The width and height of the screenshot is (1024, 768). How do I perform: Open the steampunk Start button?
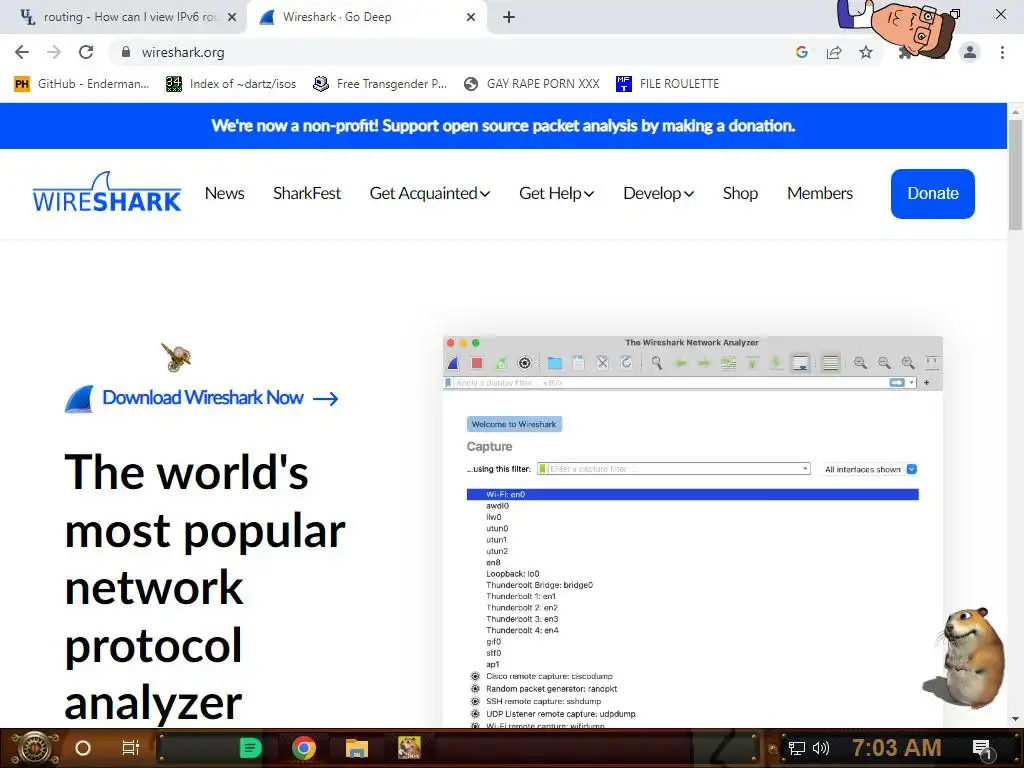click(34, 748)
